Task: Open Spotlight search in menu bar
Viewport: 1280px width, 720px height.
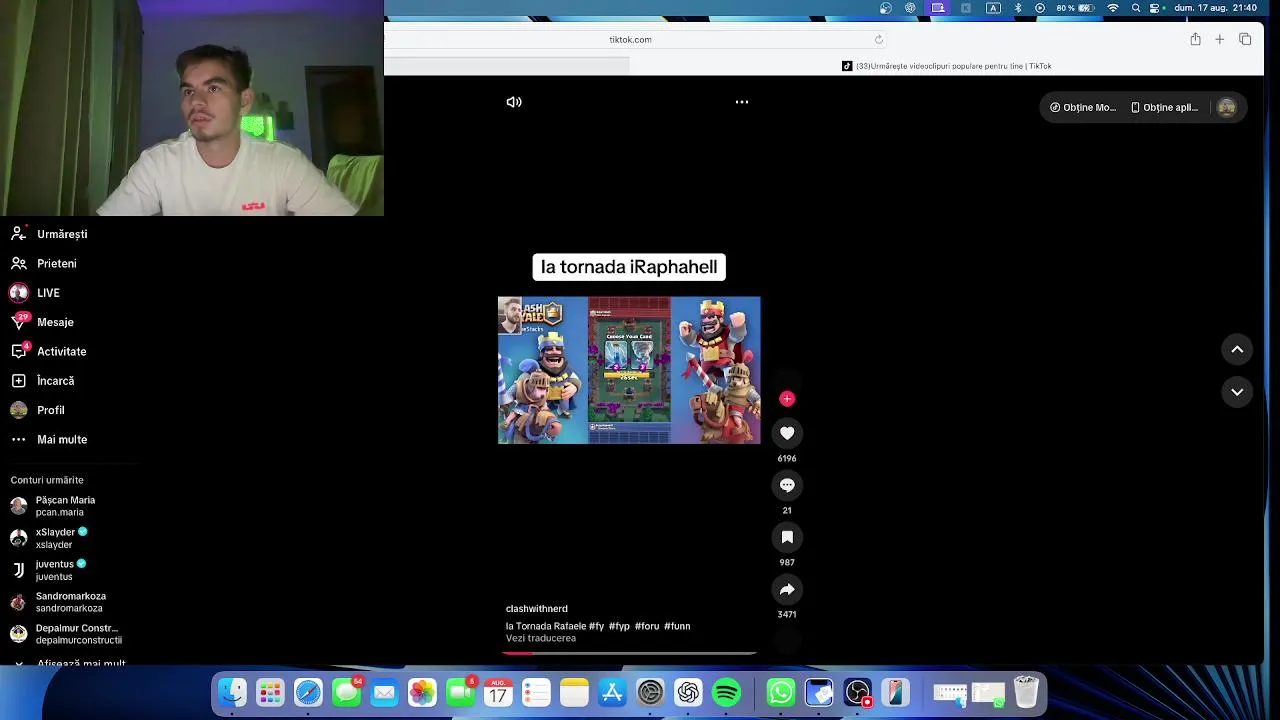Action: coord(1136,8)
